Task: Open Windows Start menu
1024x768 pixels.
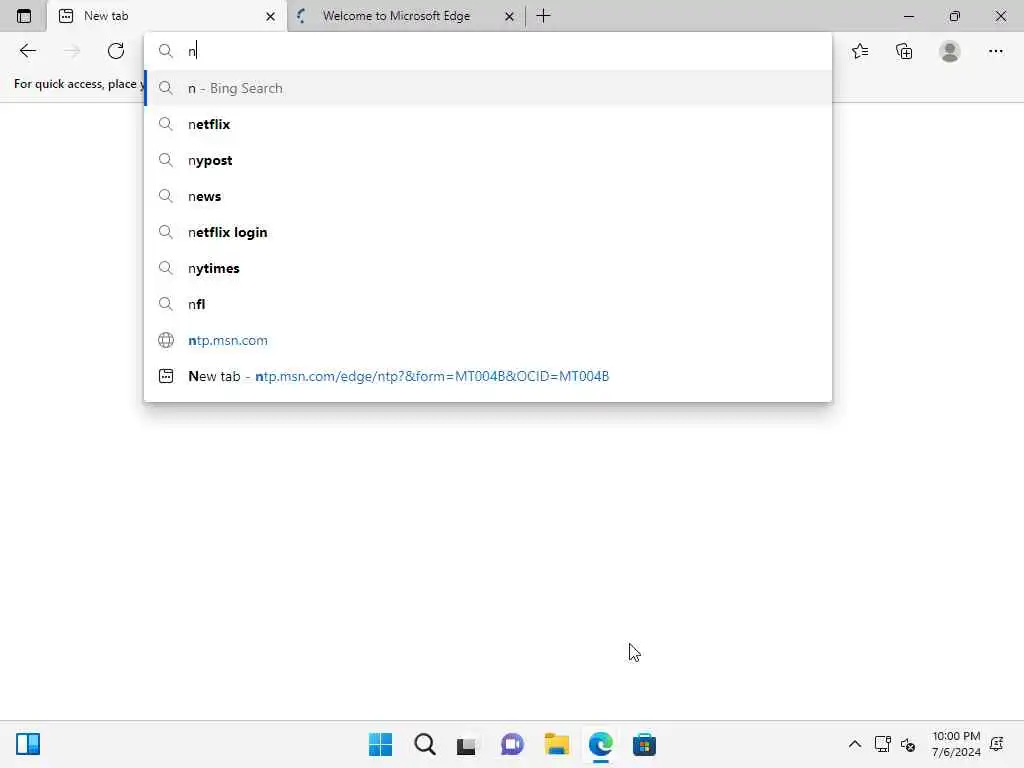Action: coord(380,744)
